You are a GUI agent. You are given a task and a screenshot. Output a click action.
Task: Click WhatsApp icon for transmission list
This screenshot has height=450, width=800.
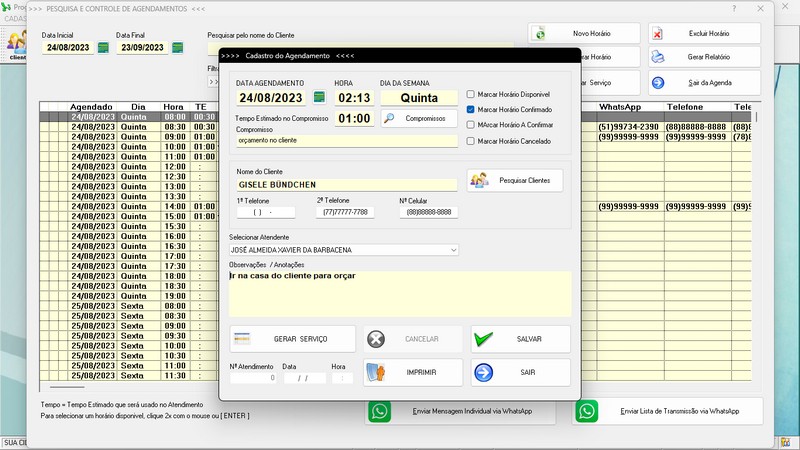(587, 411)
